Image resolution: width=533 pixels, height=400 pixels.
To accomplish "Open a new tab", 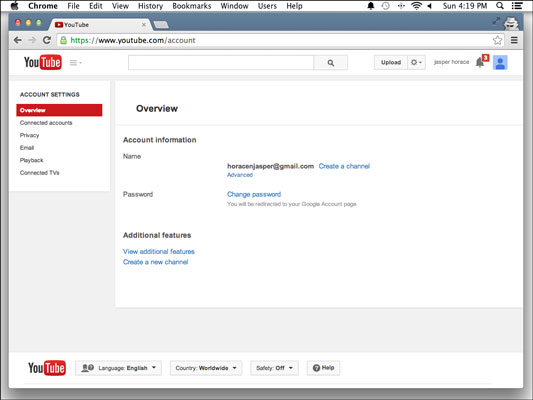I will point(161,24).
